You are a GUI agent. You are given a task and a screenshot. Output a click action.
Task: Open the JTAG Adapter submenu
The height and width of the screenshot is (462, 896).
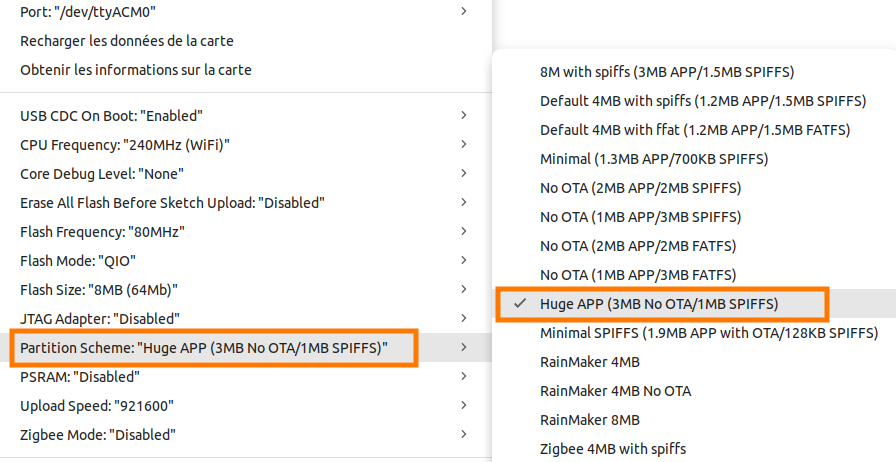(x=100, y=319)
